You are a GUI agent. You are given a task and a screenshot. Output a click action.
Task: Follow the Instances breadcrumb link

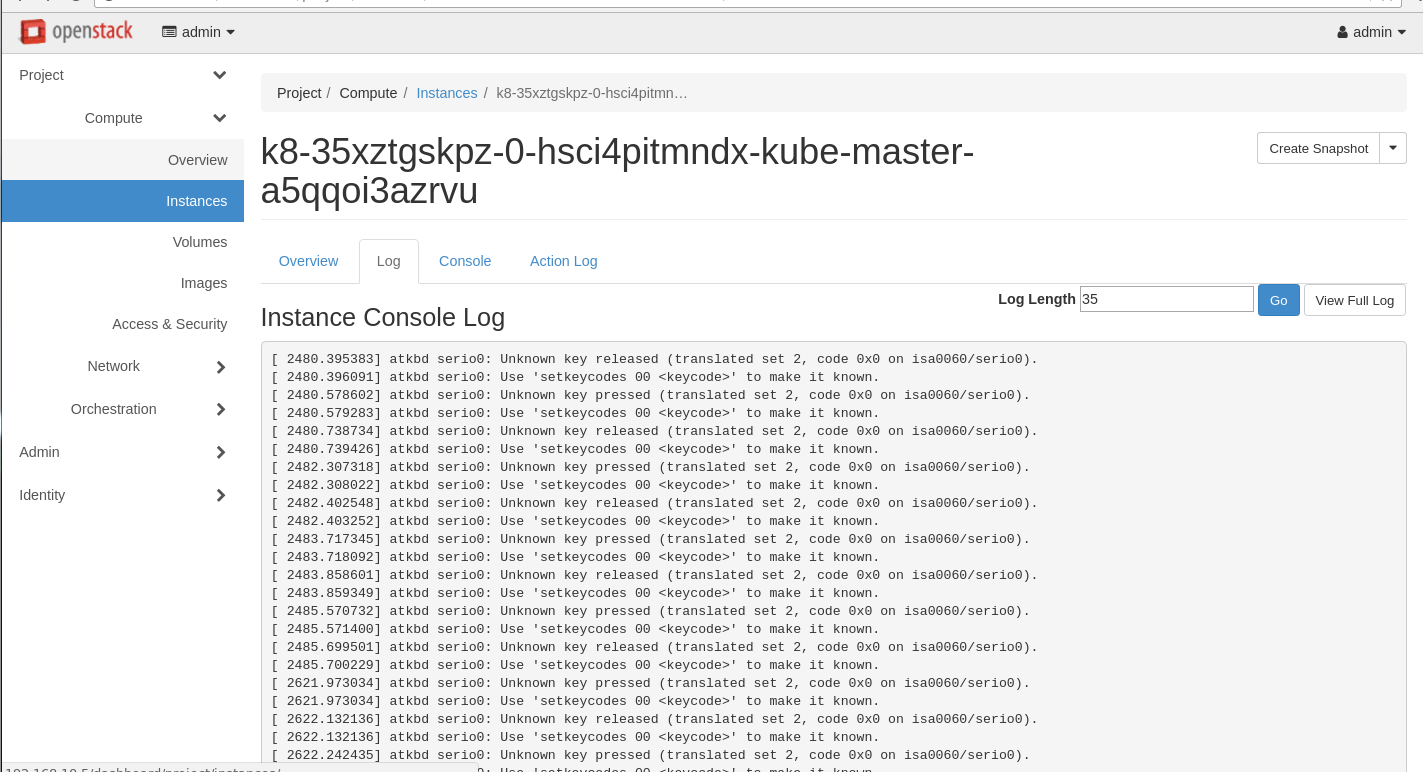tap(446, 93)
